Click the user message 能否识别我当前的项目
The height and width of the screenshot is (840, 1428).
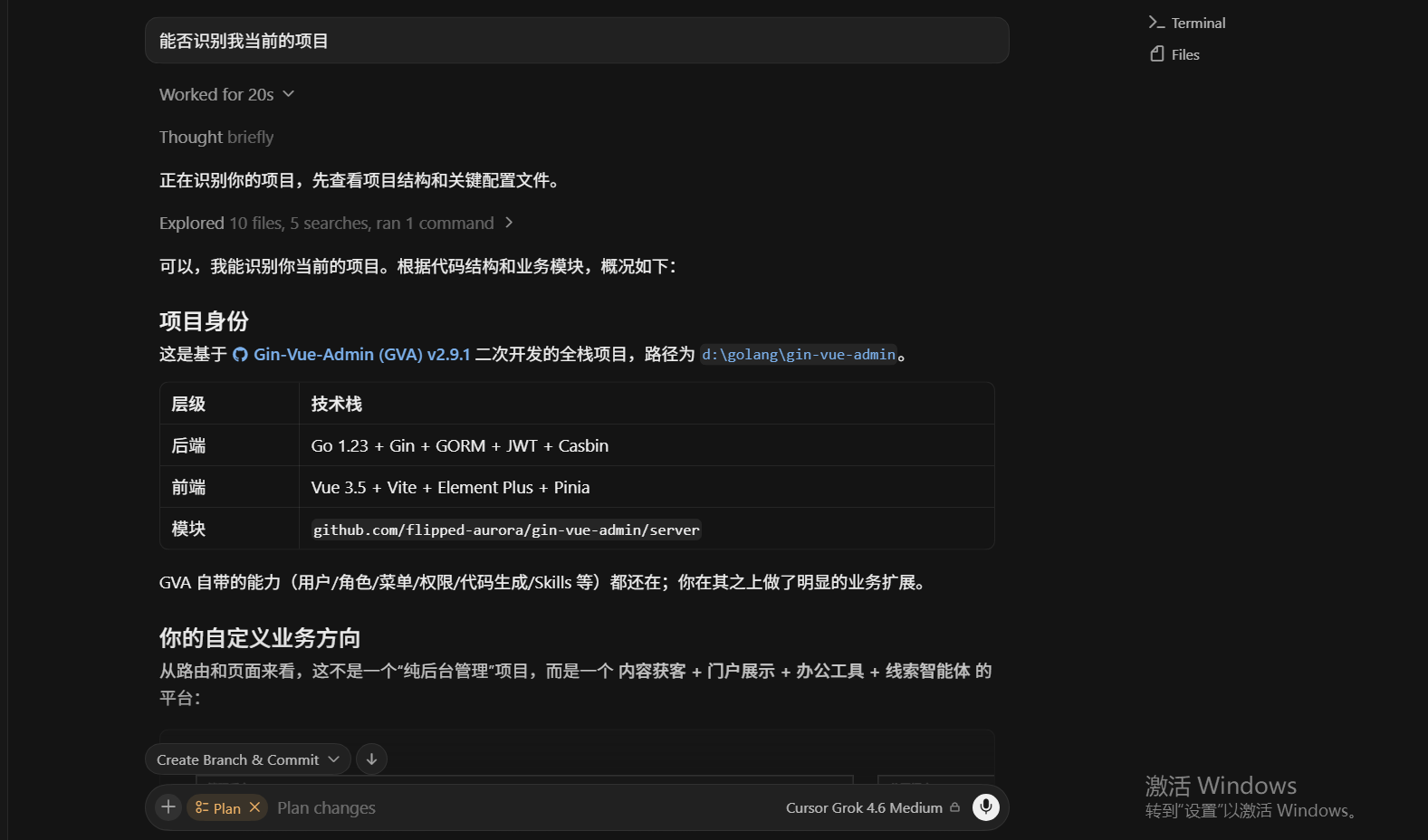[x=577, y=41]
